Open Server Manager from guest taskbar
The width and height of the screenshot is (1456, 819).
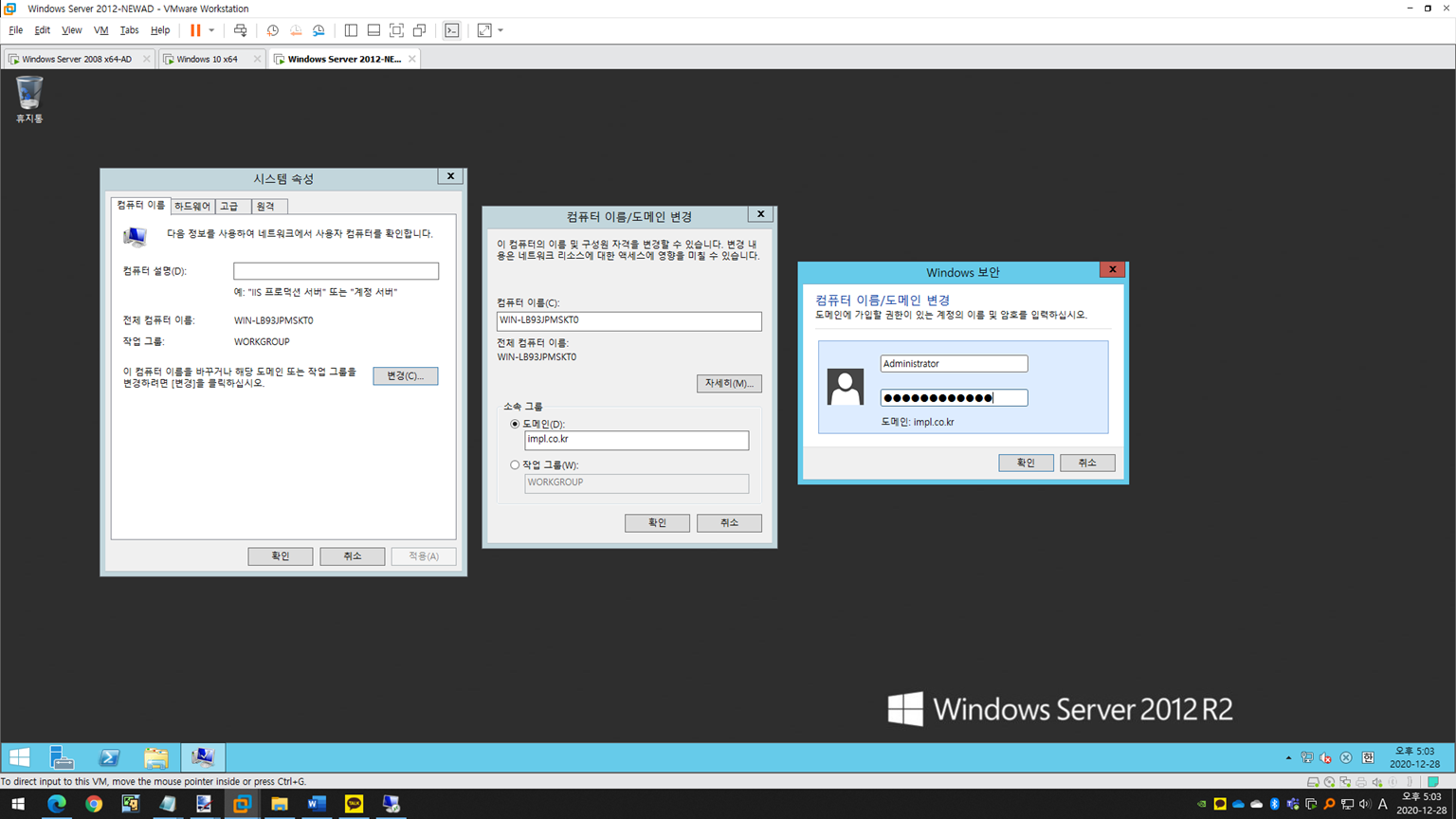click(63, 757)
